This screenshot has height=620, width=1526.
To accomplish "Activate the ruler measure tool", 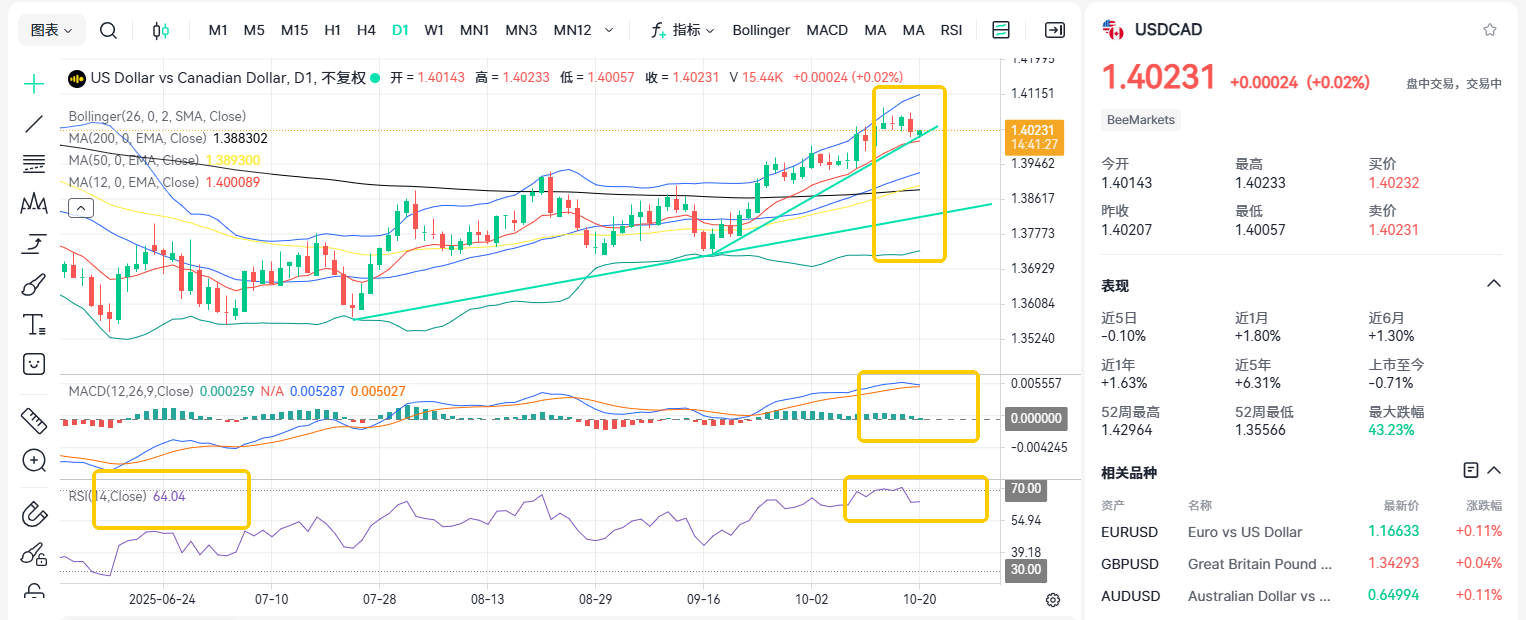I will (x=34, y=421).
